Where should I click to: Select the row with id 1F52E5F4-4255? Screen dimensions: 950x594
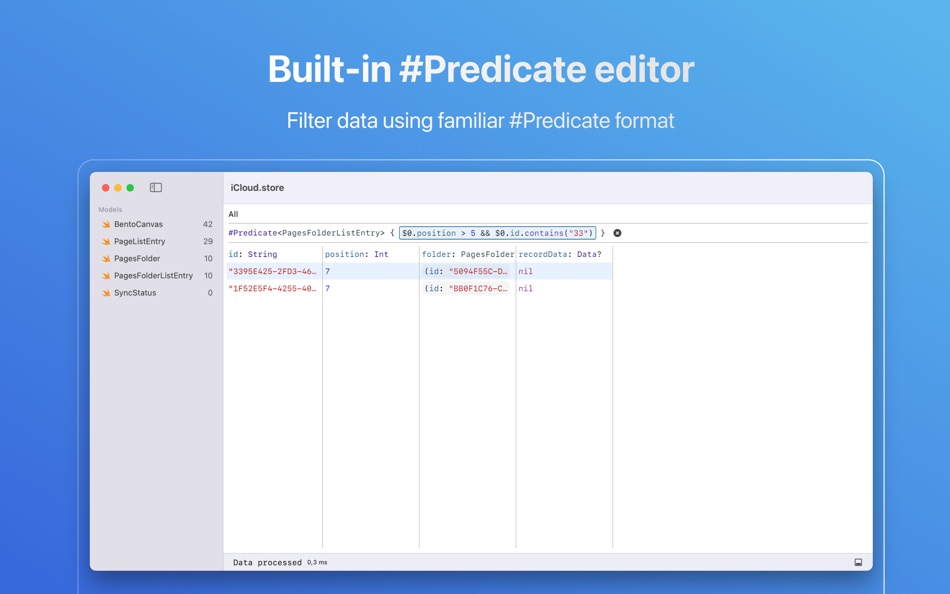[419, 289]
